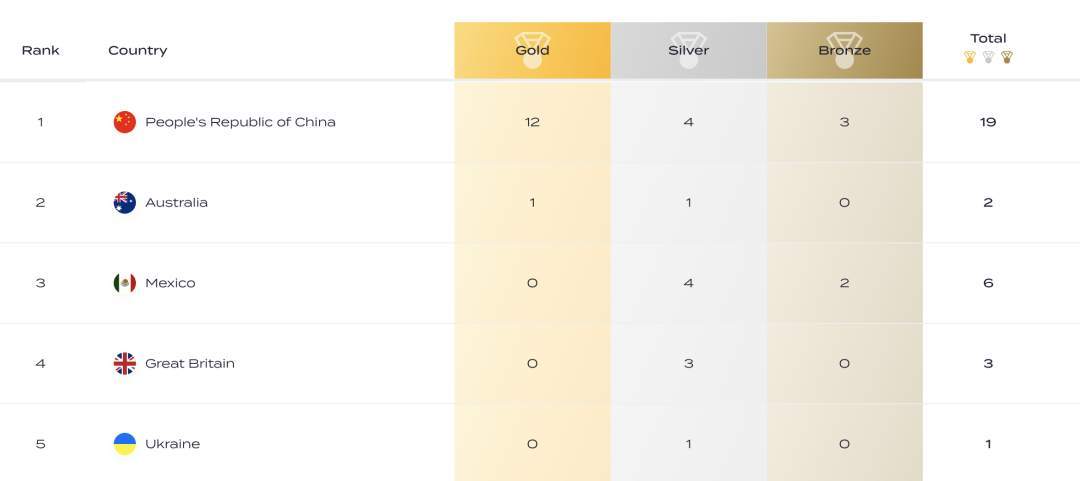Image resolution: width=1080 pixels, height=481 pixels.
Task: Click the bronze medal icon under Total
Action: 1007,57
